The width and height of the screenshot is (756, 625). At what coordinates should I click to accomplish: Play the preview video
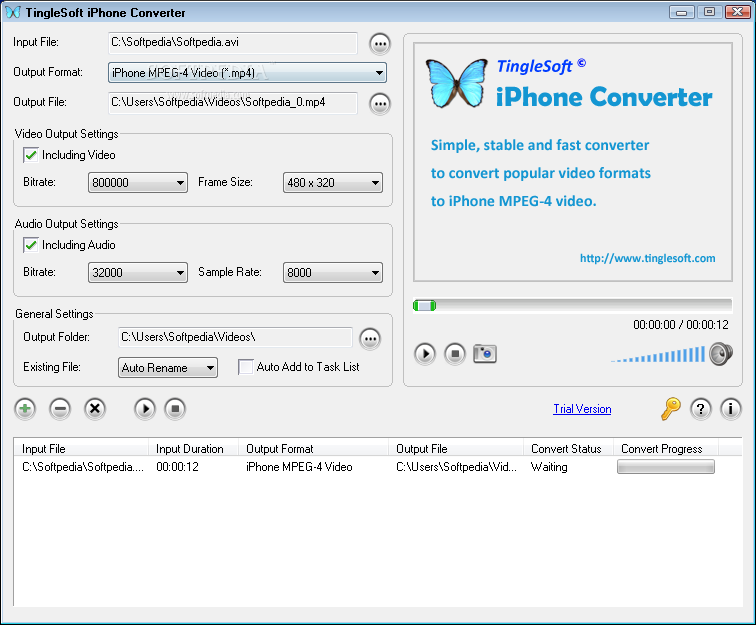425,354
